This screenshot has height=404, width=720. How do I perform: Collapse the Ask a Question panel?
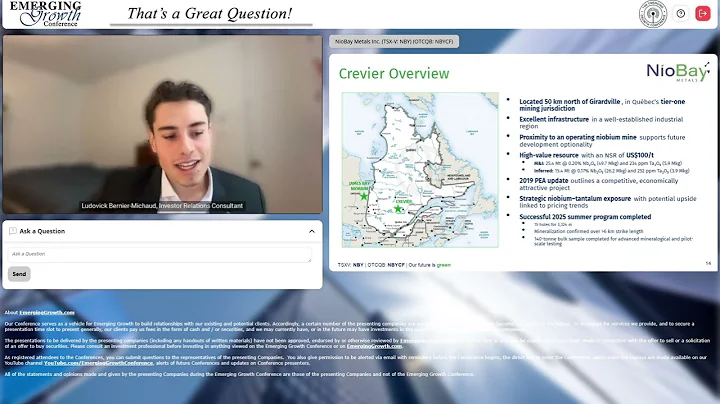click(x=312, y=231)
